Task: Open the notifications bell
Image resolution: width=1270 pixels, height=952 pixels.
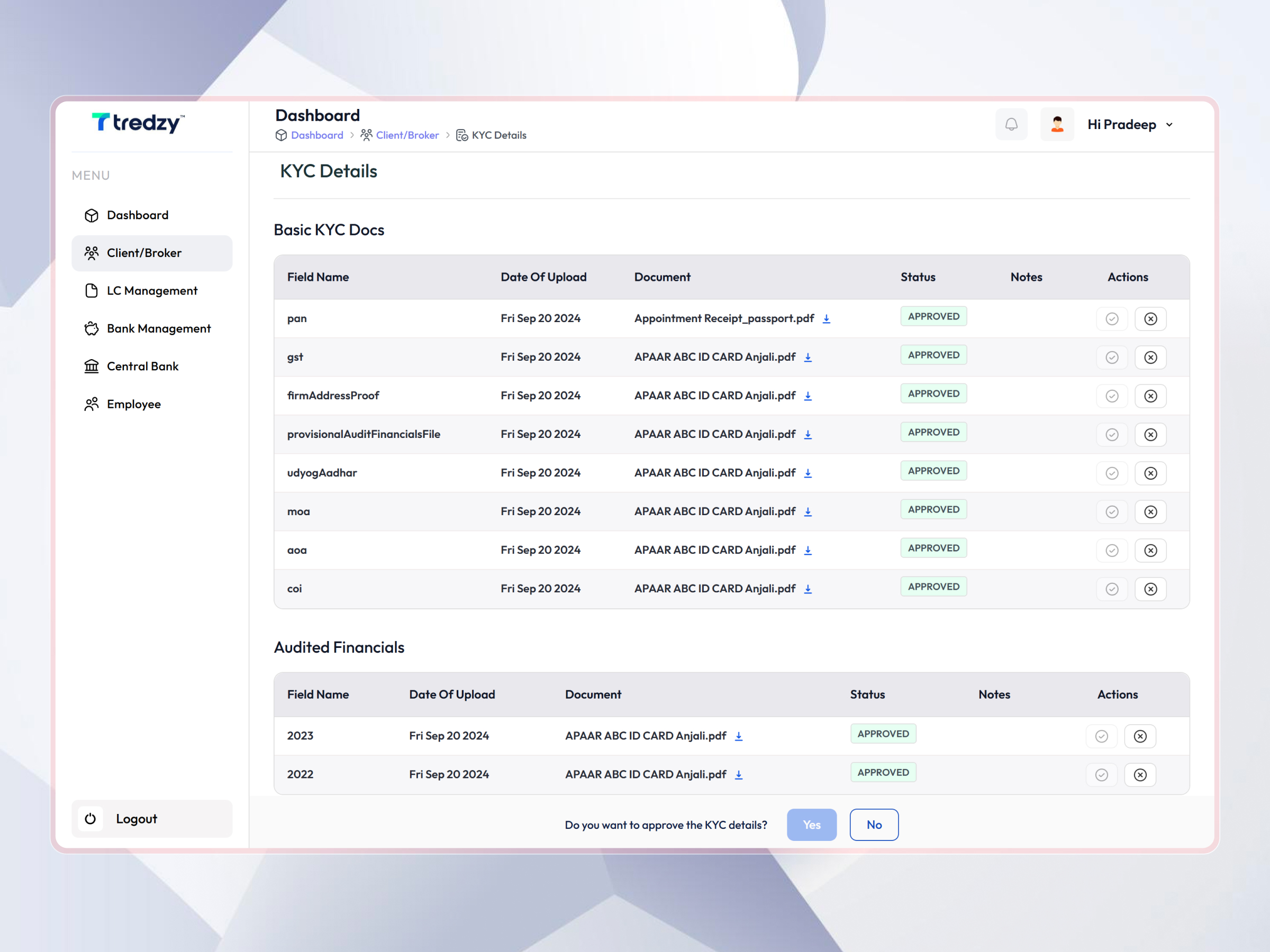Action: tap(1011, 124)
